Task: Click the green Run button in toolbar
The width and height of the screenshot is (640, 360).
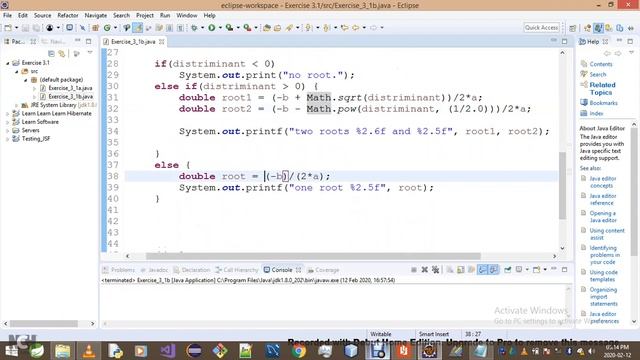Action: click(211, 28)
